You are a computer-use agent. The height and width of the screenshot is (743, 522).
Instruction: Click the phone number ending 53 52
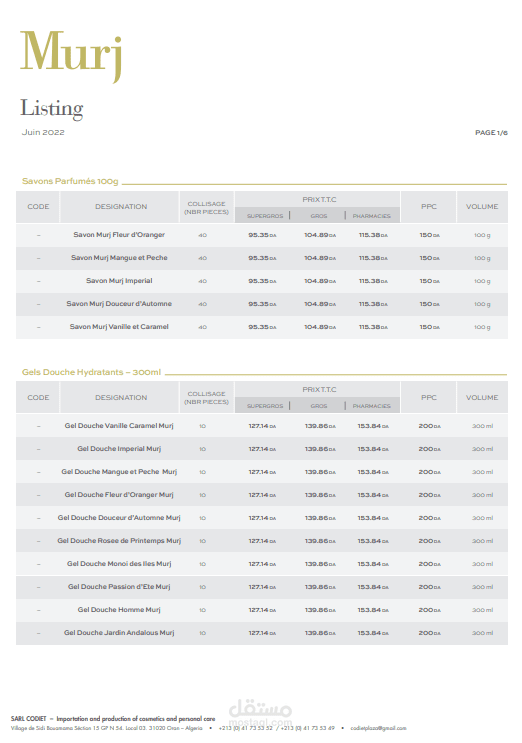(x=245, y=728)
